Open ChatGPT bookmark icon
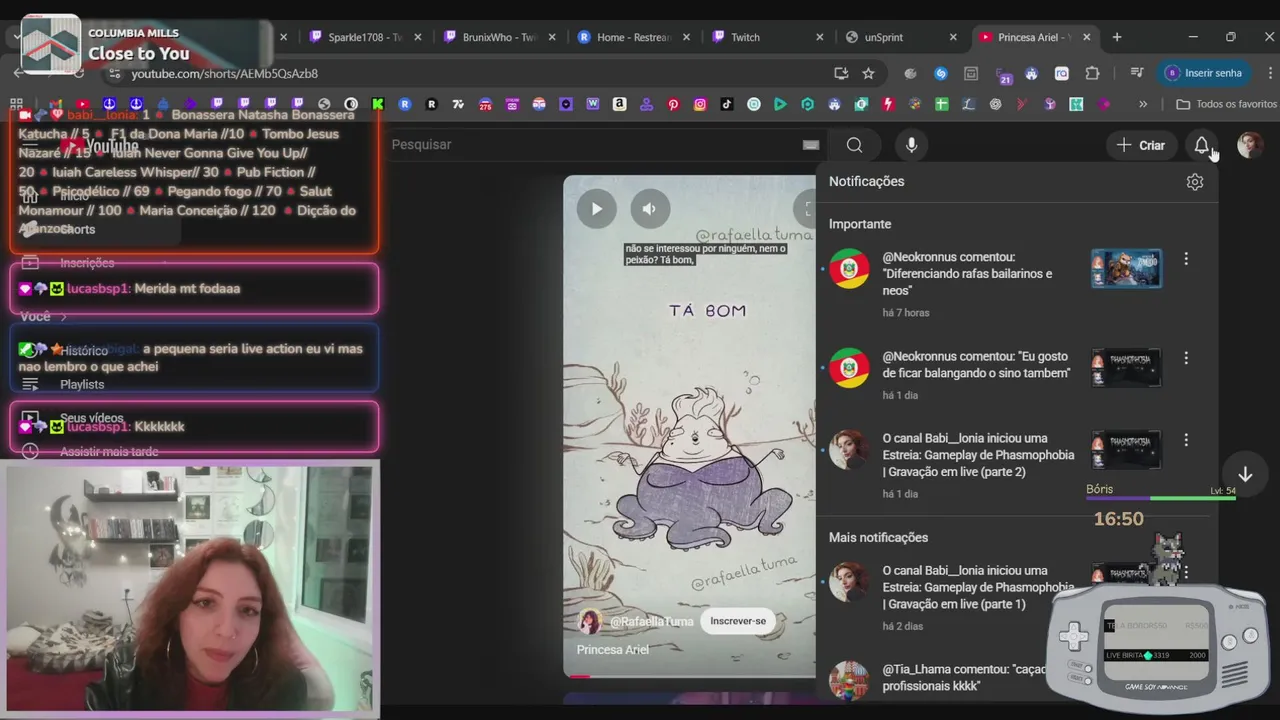This screenshot has width=1280, height=720. [x=995, y=104]
